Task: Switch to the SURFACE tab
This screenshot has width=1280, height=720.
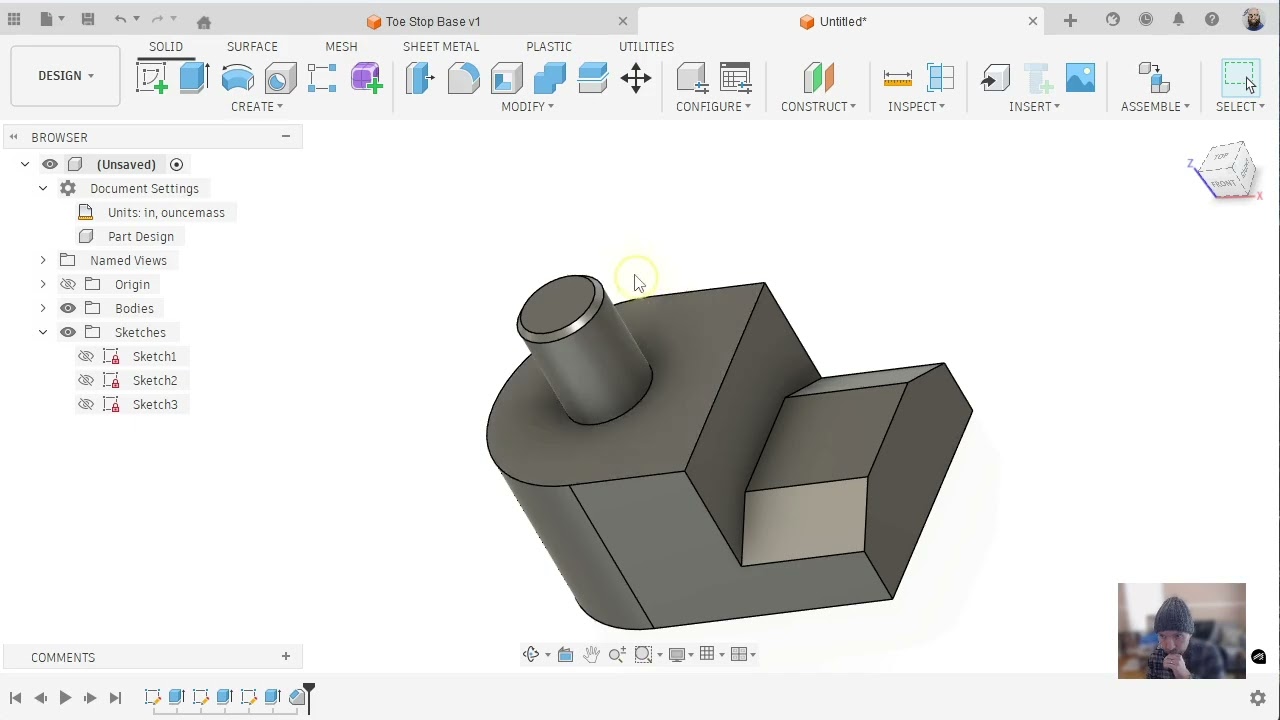Action: point(252,46)
